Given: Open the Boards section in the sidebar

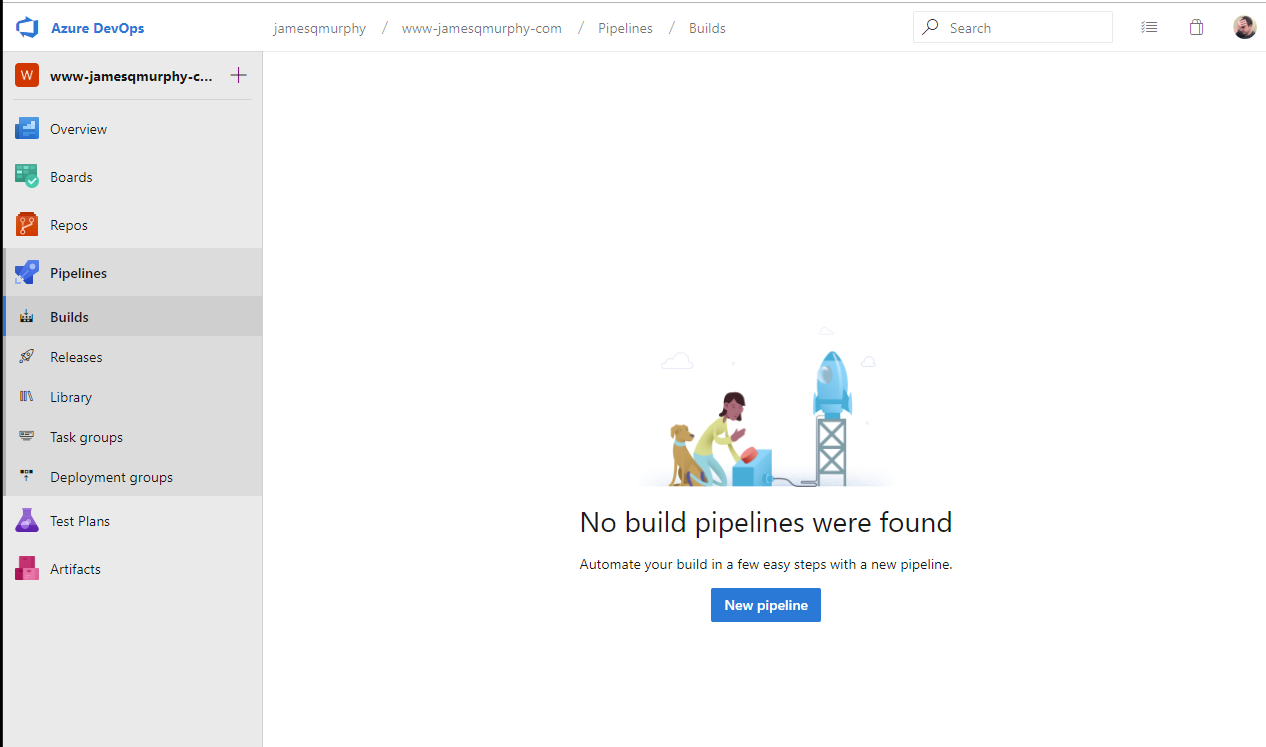Looking at the screenshot, I should coord(70,176).
